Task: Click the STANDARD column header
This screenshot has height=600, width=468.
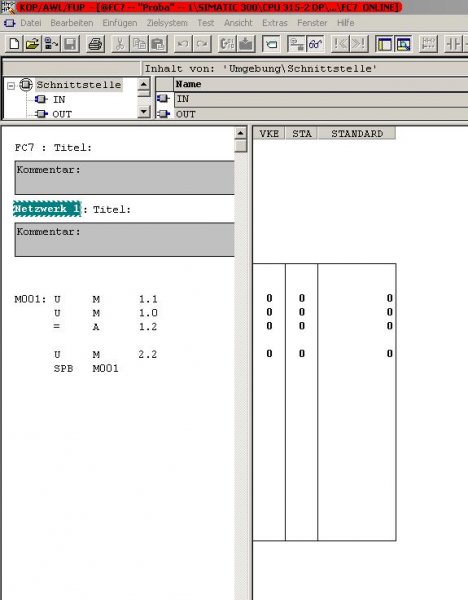Action: pyautogui.click(x=357, y=134)
